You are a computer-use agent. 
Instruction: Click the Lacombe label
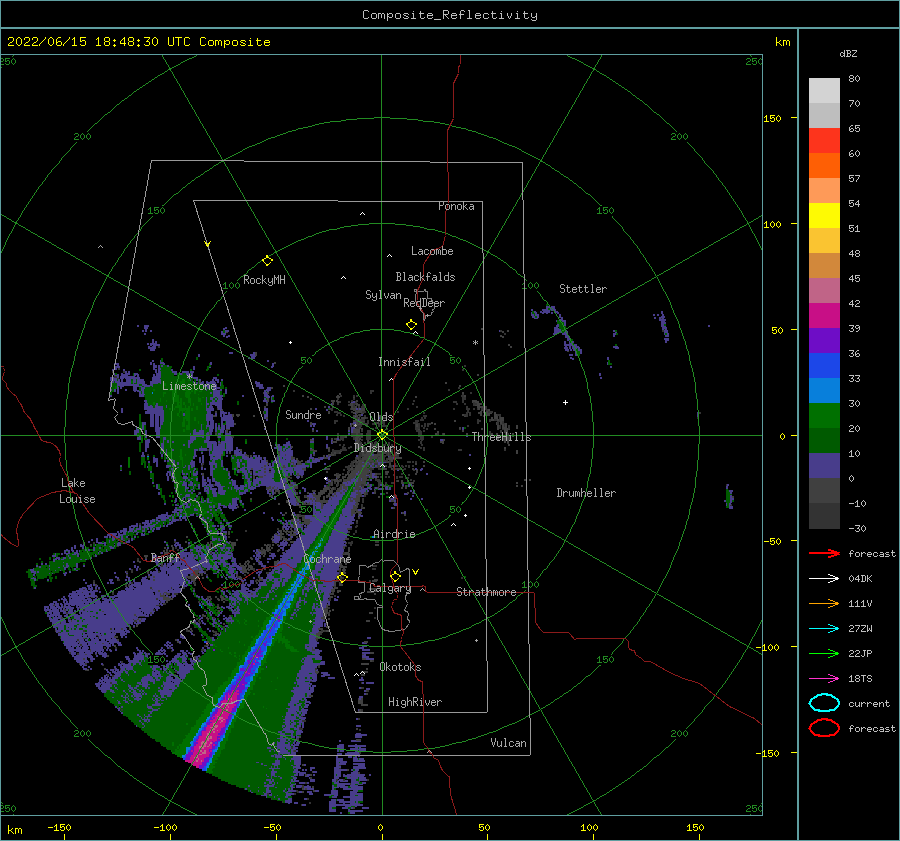pyautogui.click(x=432, y=251)
